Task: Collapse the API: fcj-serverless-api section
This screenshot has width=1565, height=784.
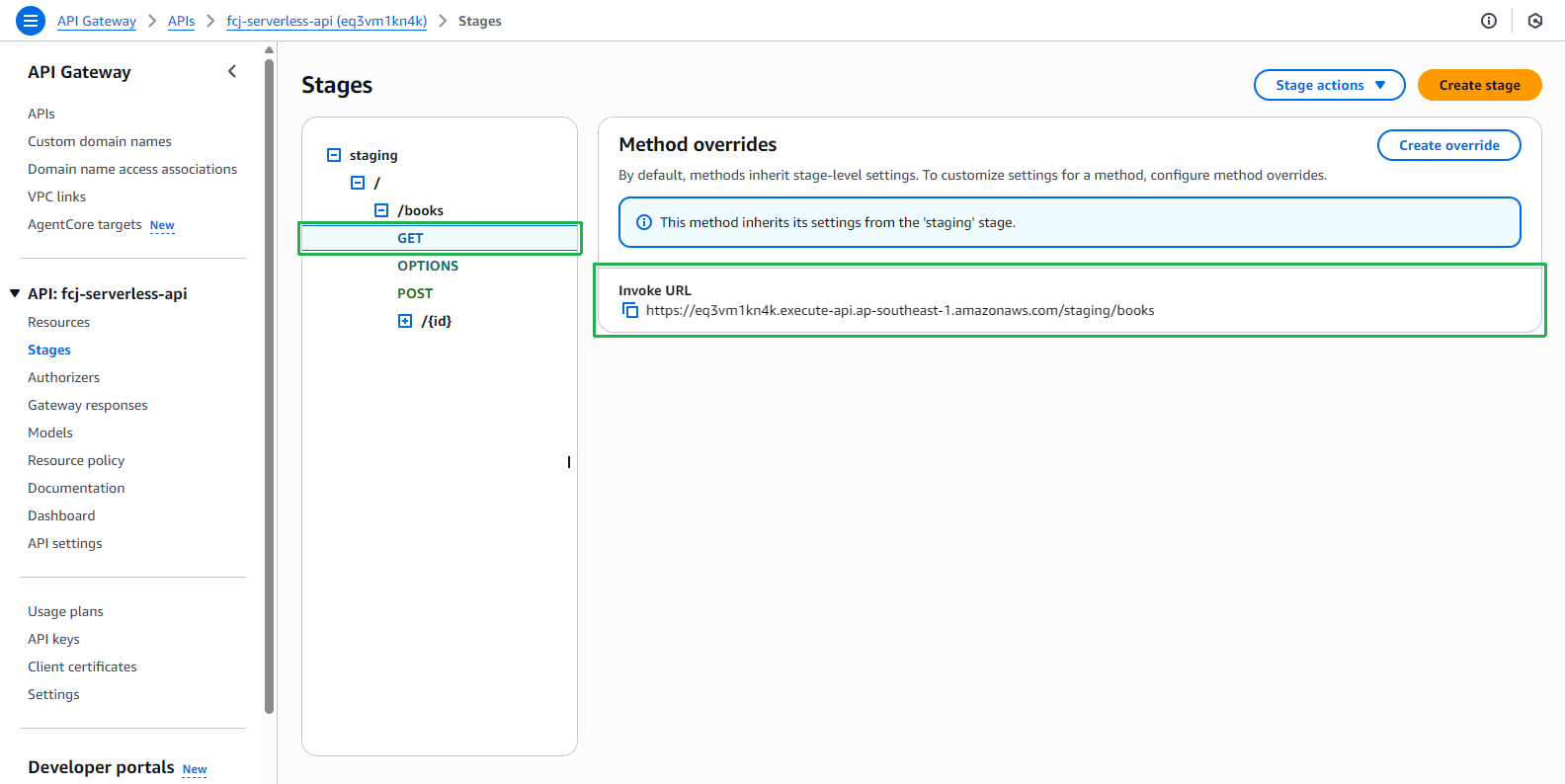Action: (15, 293)
